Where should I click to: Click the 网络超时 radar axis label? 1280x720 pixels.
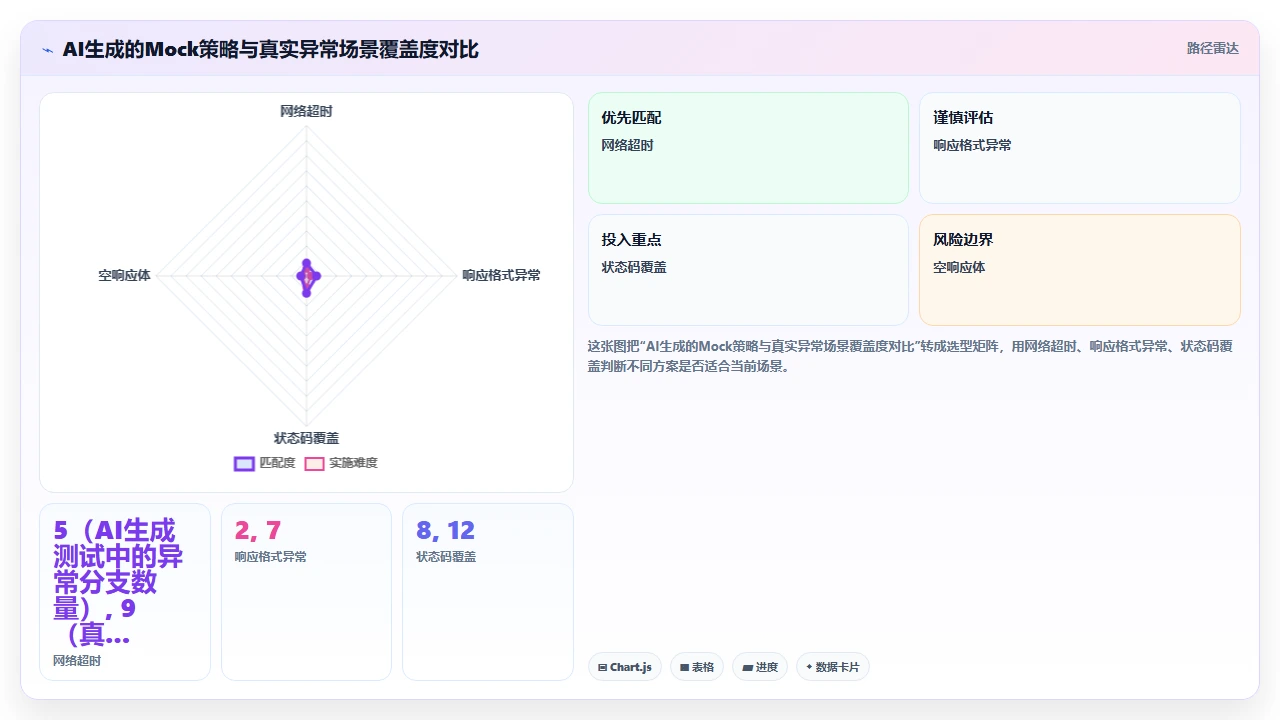coord(306,111)
